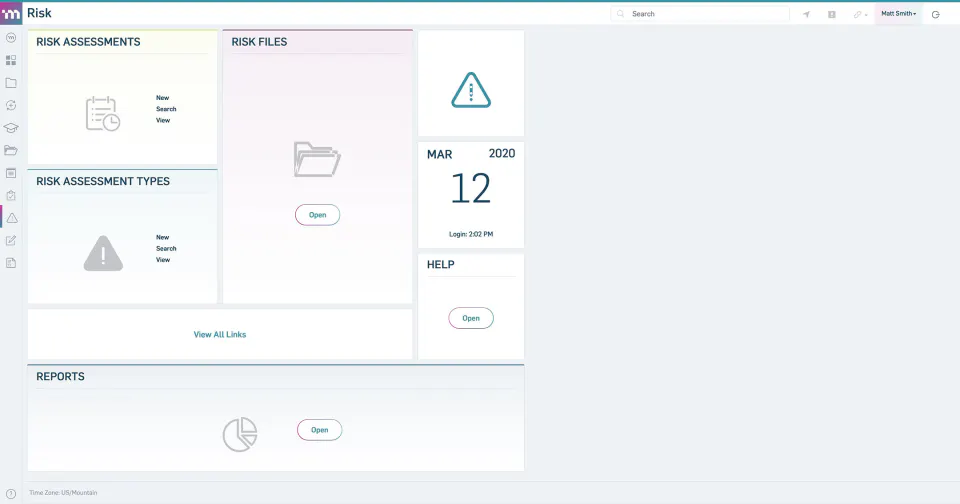
Task: Focus the Search input field in header
Action: coord(700,13)
